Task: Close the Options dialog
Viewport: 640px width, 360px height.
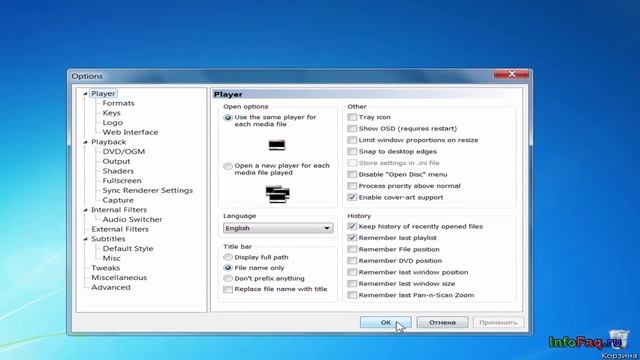Action: coord(511,74)
